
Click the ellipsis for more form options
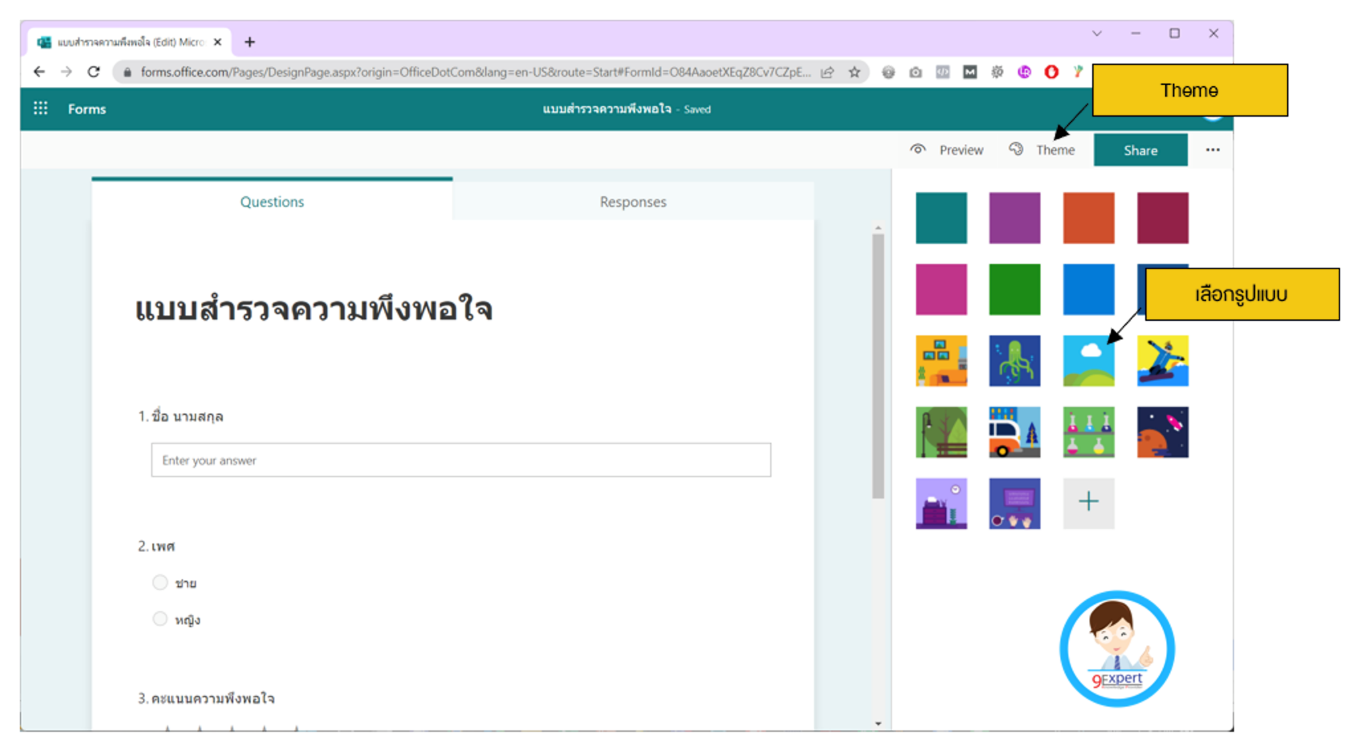(1212, 149)
